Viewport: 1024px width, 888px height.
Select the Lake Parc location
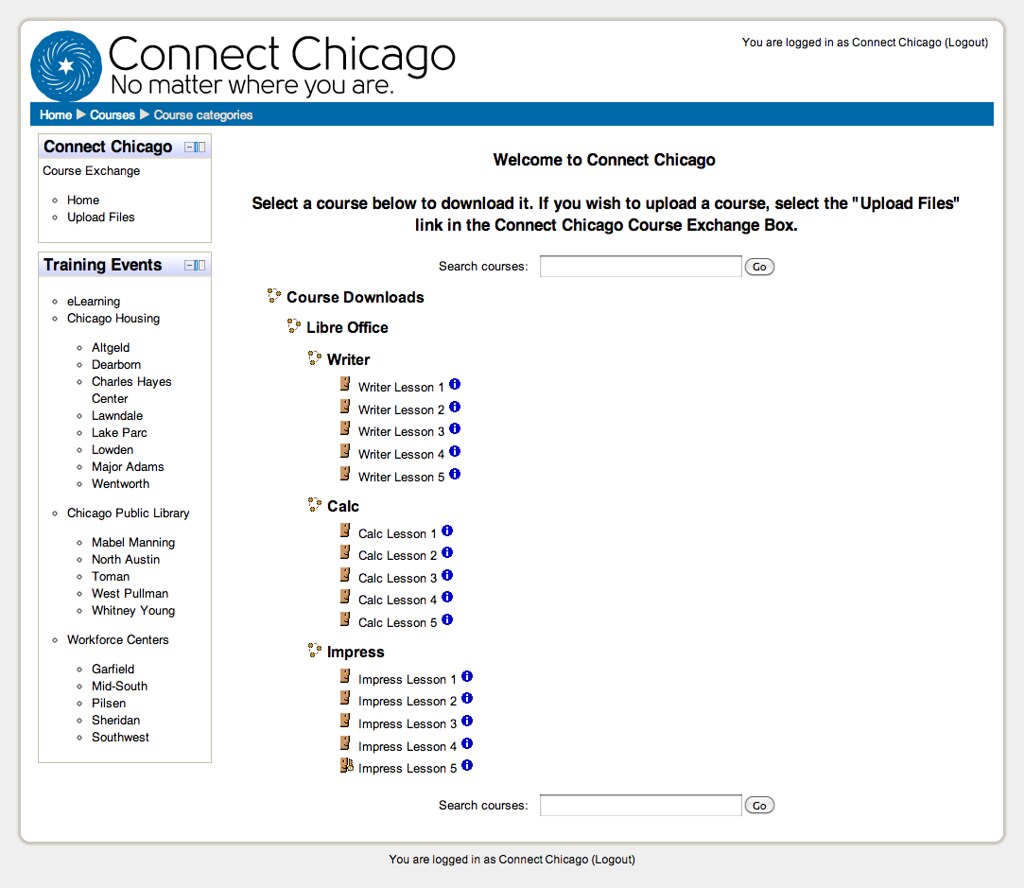(x=119, y=433)
